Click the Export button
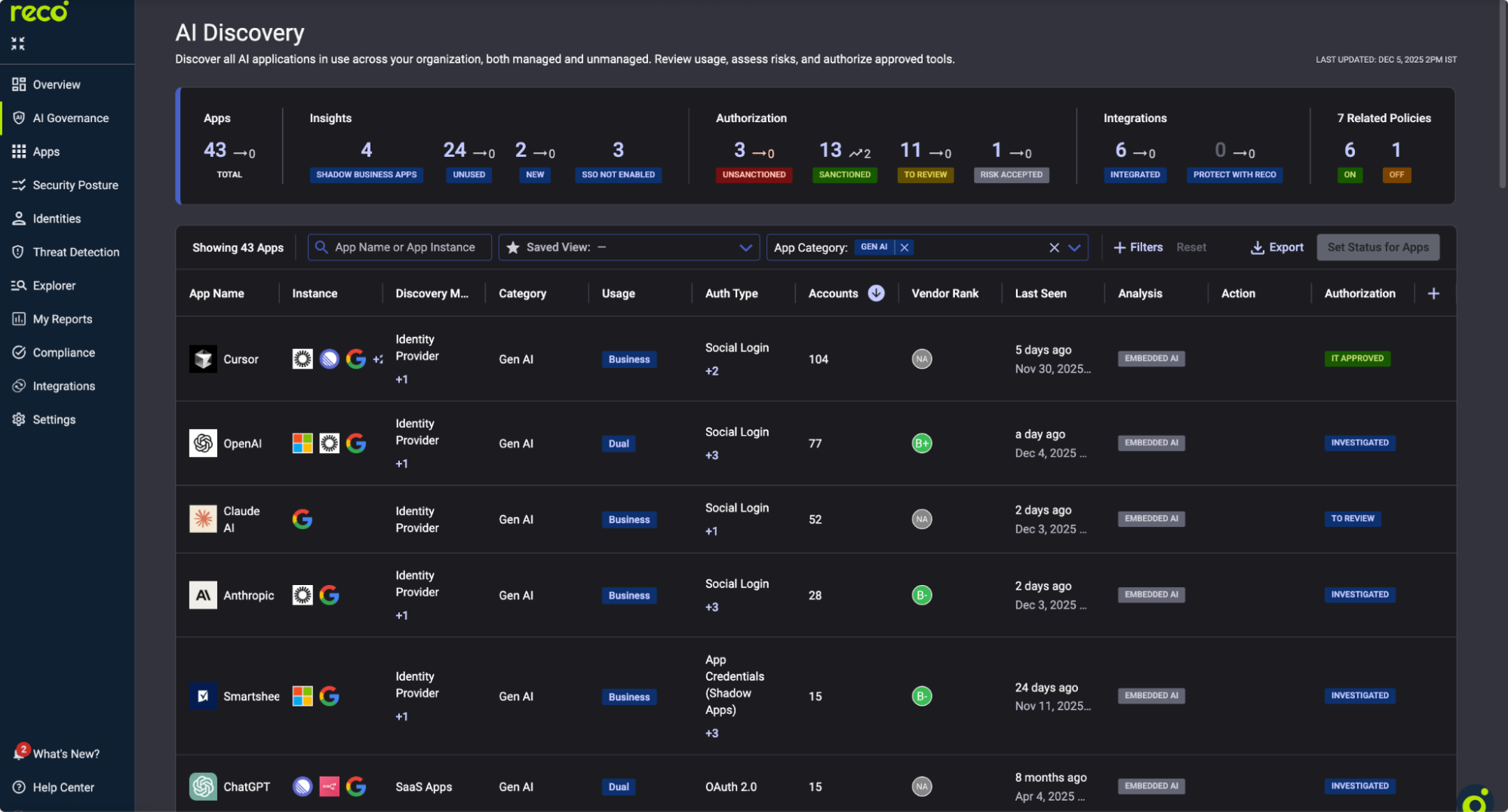The width and height of the screenshot is (1508, 812). pyautogui.click(x=1276, y=247)
